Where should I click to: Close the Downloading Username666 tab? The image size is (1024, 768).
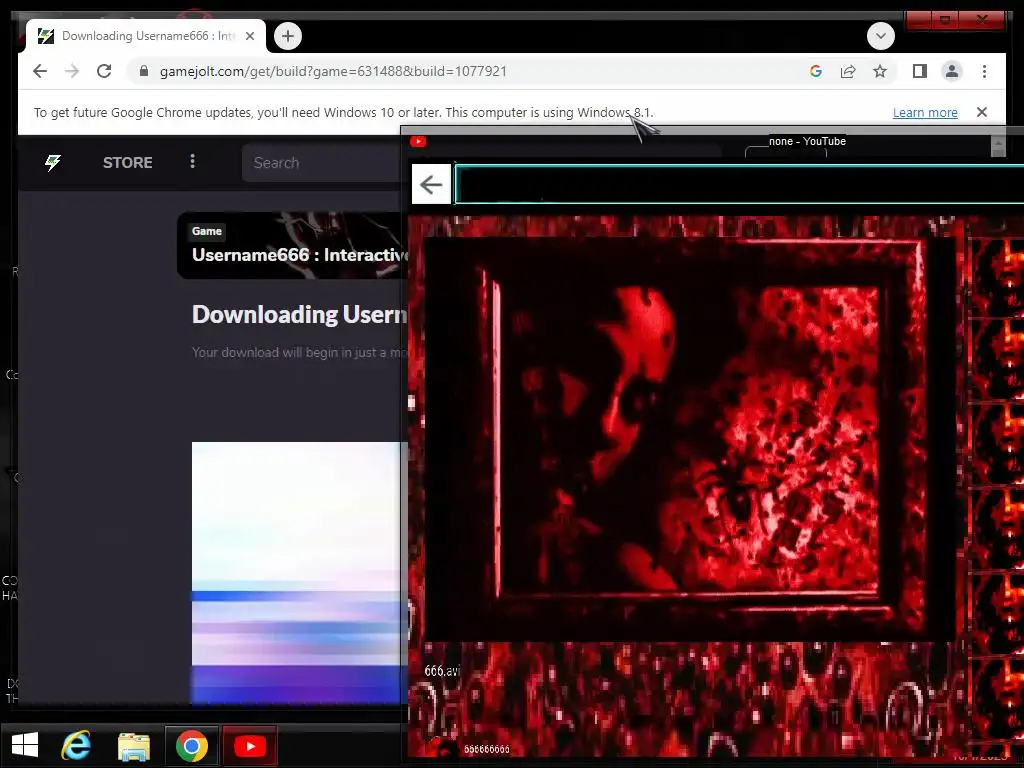pyautogui.click(x=249, y=36)
